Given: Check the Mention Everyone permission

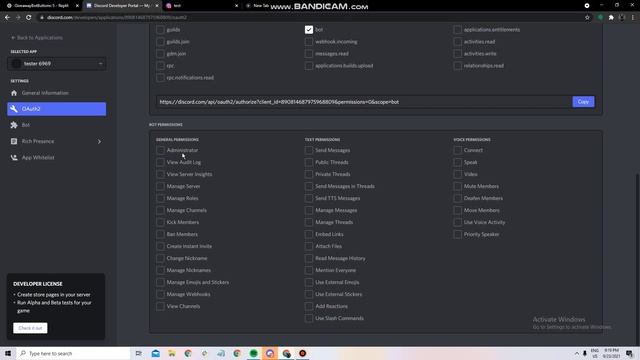Looking at the screenshot, I should coord(309,270).
